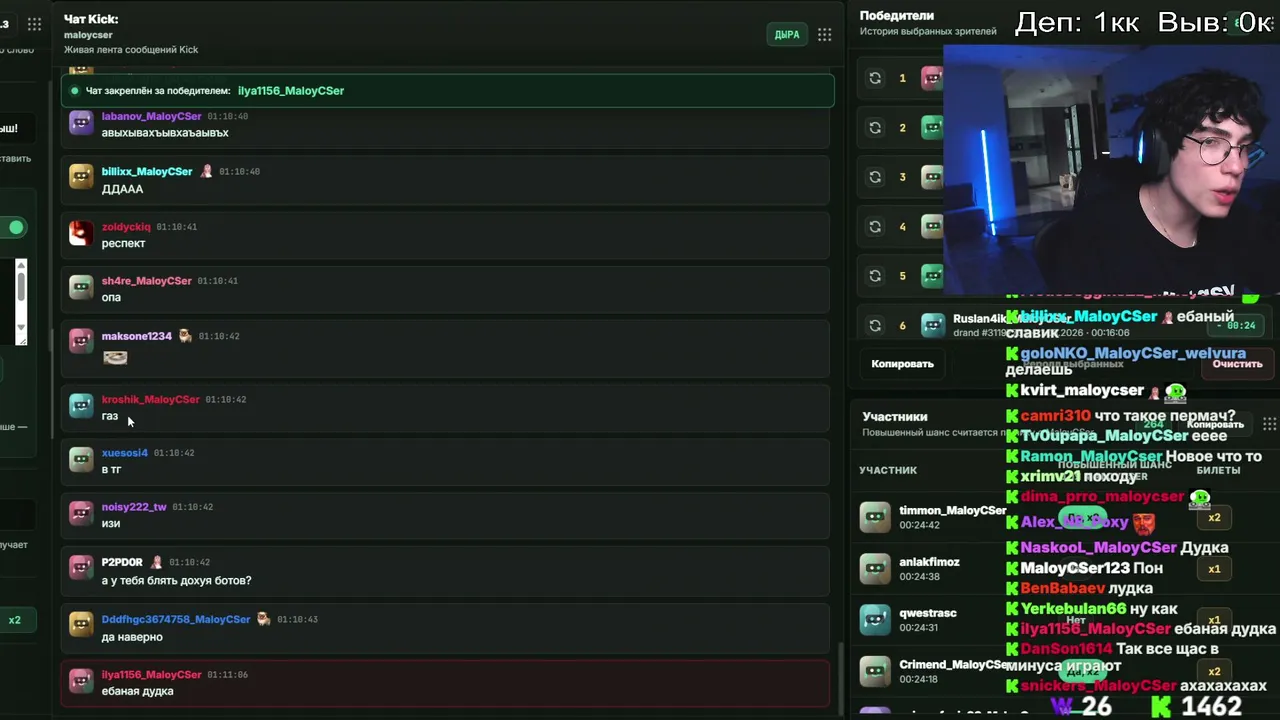This screenshot has width=1280, height=720.
Task: Open zoldyckiq's username in chat
Action: point(126,227)
